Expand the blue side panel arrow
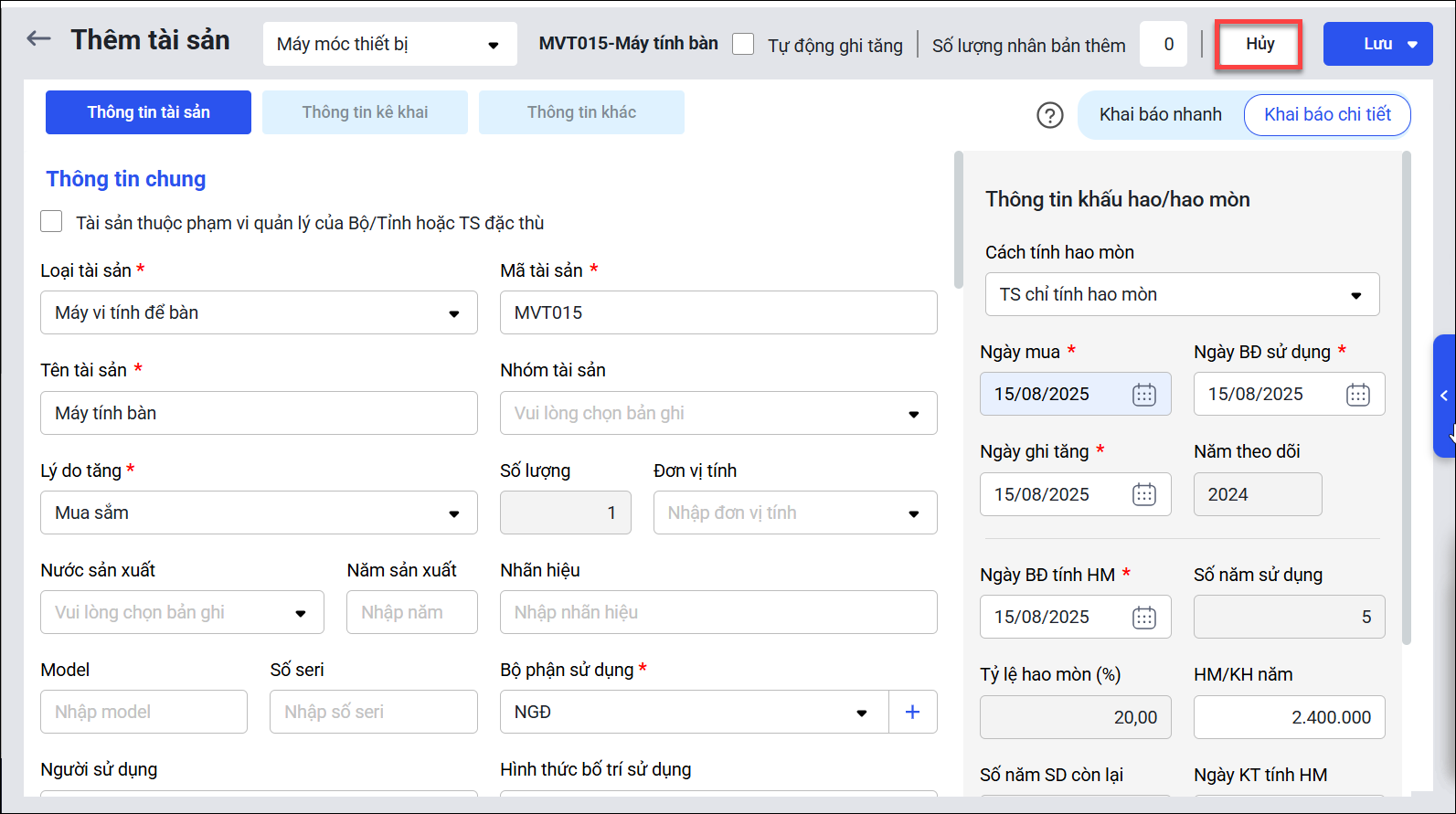Screen dimensions: 1456x814 (x=1444, y=396)
